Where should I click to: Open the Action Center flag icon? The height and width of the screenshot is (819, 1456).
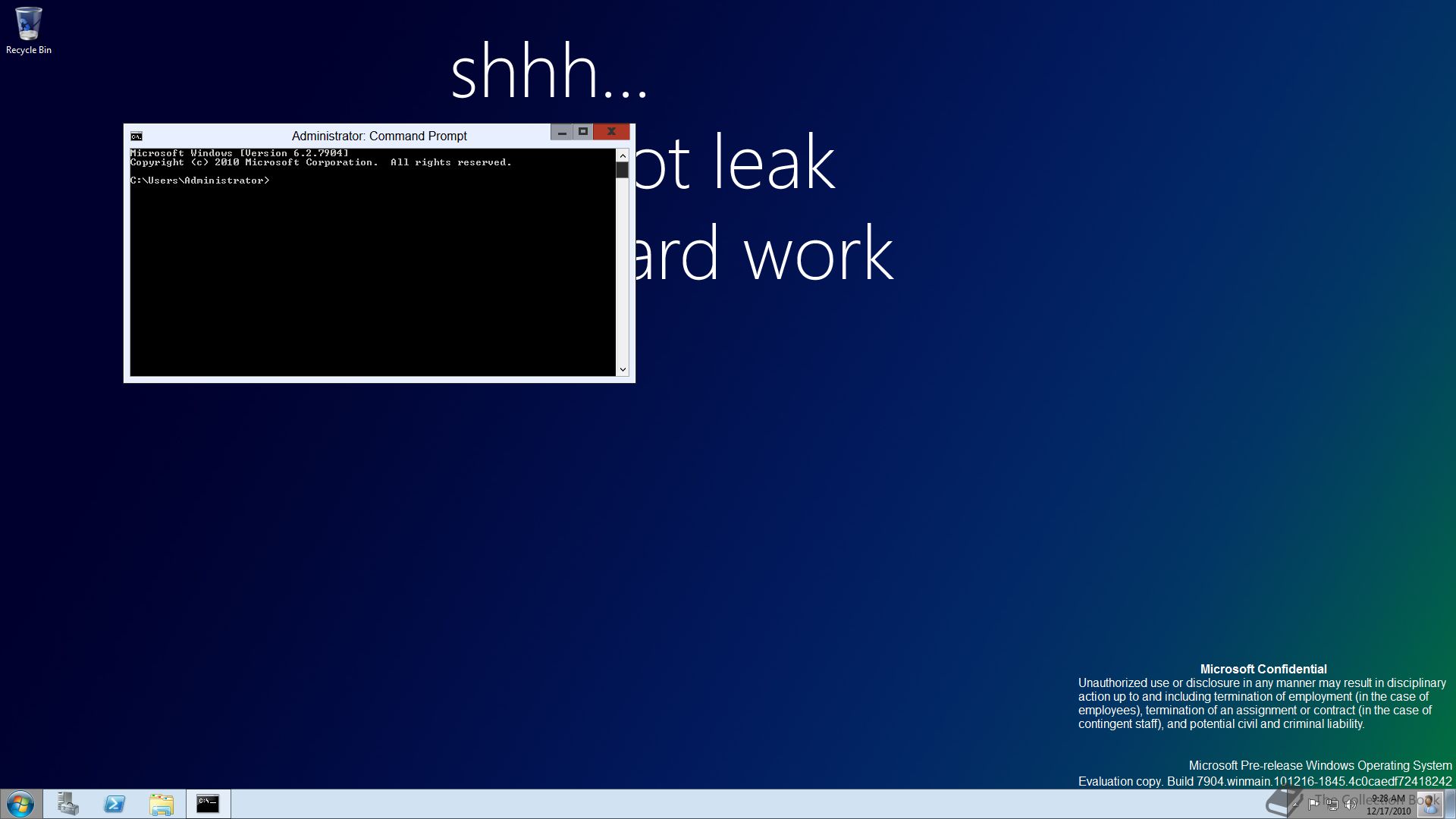pos(1313,805)
